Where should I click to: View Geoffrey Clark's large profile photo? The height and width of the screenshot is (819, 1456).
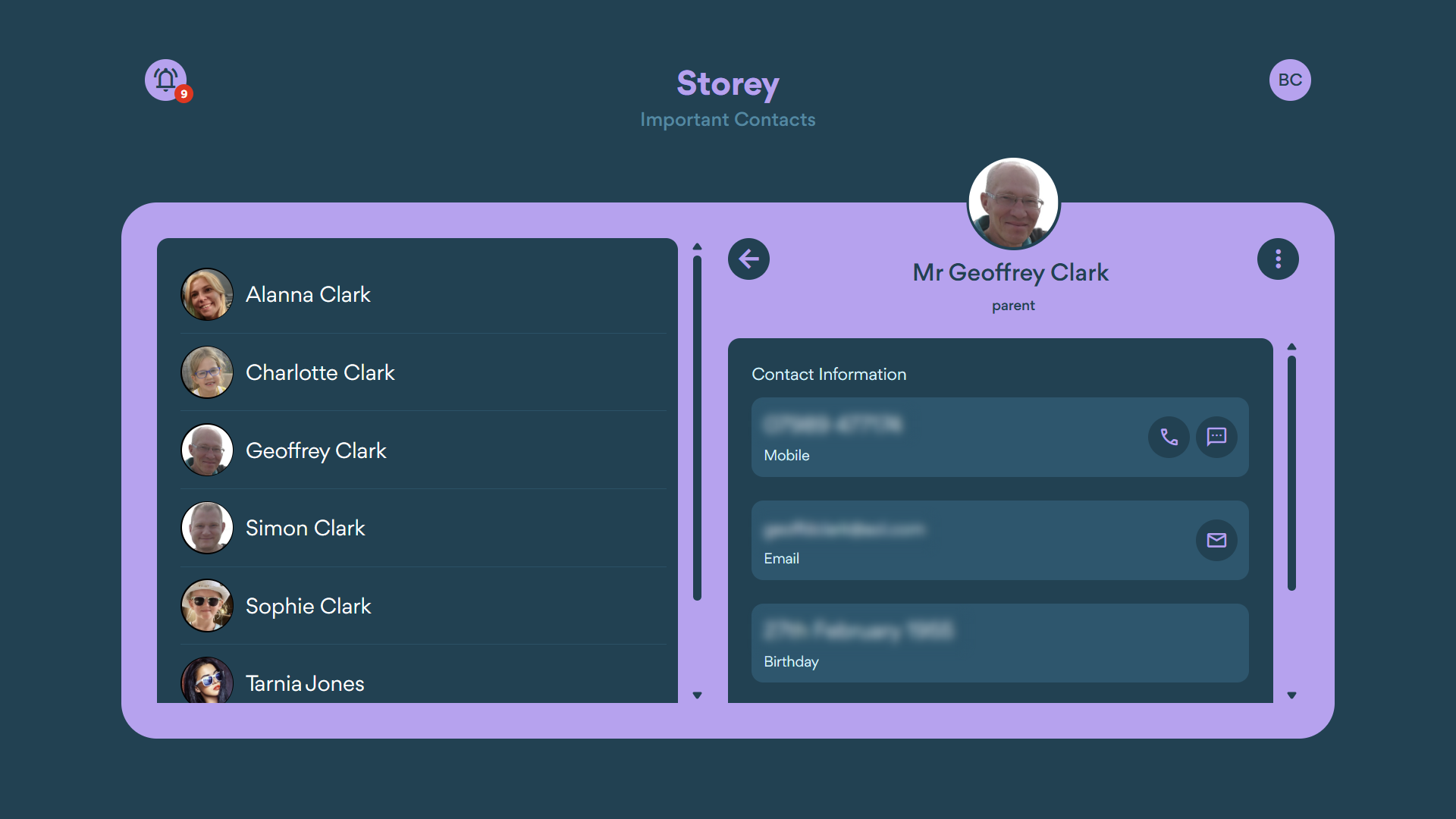tap(1013, 202)
